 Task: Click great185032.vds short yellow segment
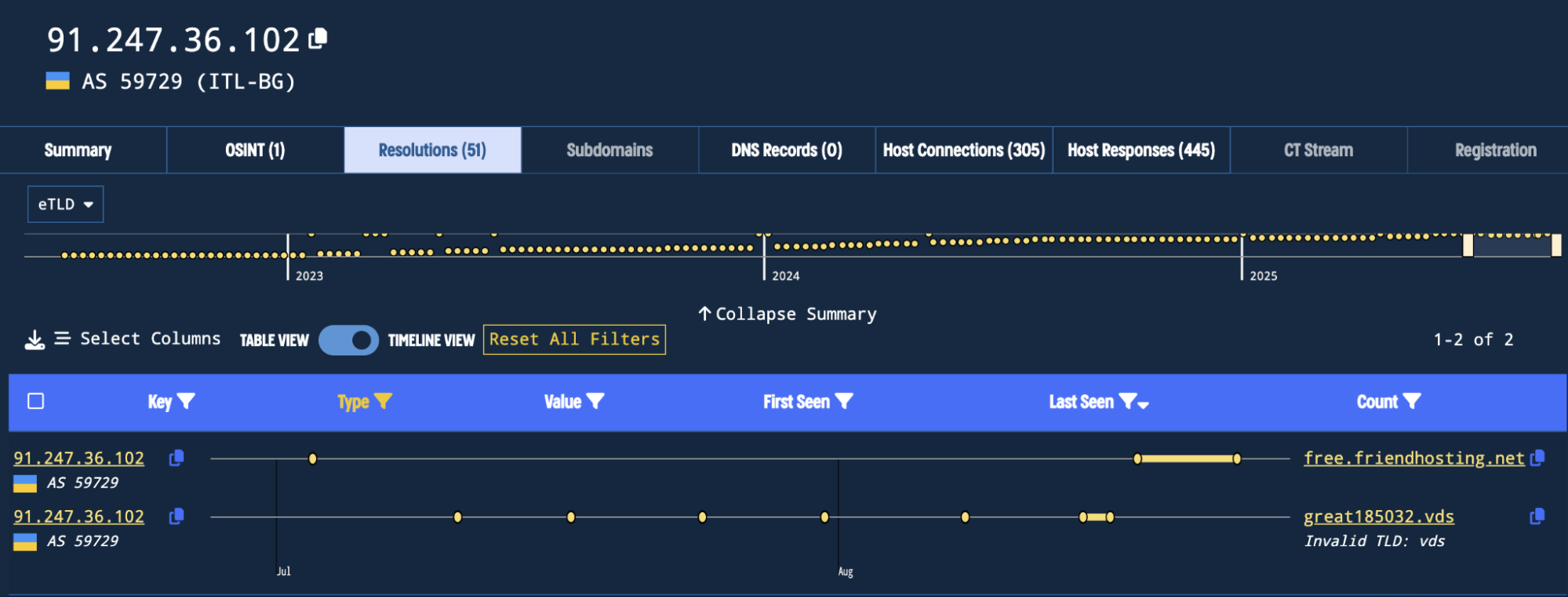tap(1097, 517)
